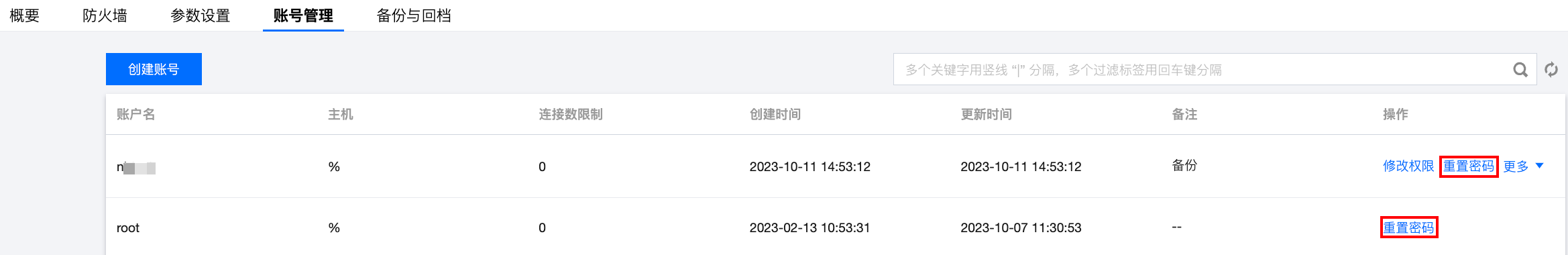Refresh the account list with reload icon
The height and width of the screenshot is (255, 1568).
click(x=1551, y=70)
